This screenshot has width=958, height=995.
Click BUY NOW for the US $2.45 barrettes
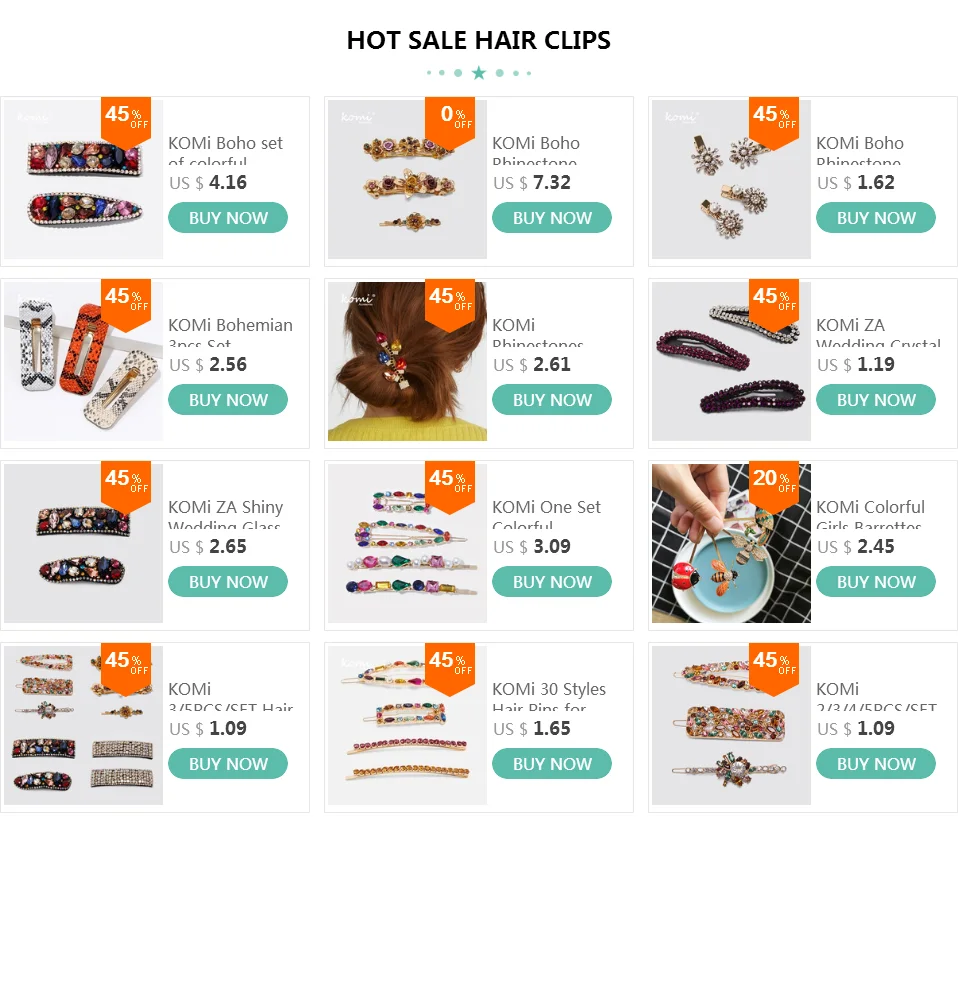point(876,582)
